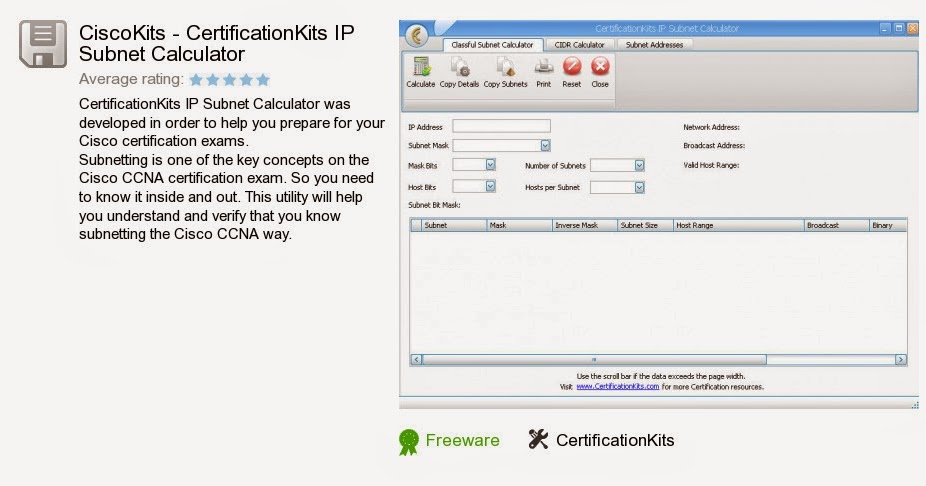
Task: Open the www.CertificationKits.com link
Action: coord(618,387)
